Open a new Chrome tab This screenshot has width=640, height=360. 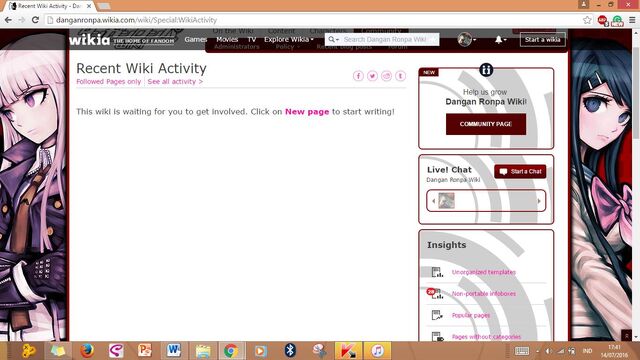[x=104, y=6]
